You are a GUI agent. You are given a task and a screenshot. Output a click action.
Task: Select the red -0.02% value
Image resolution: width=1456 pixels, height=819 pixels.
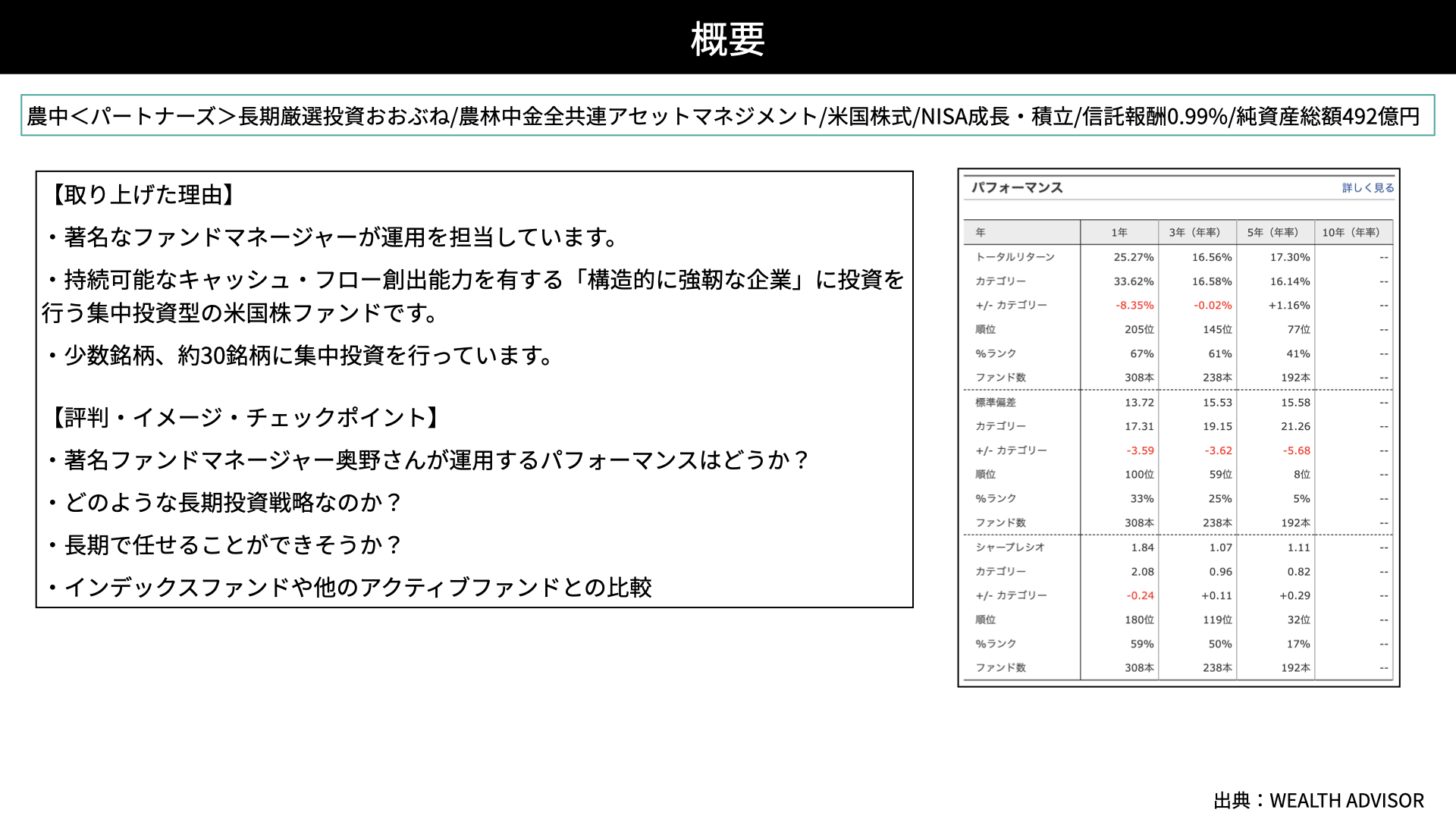(x=1213, y=306)
